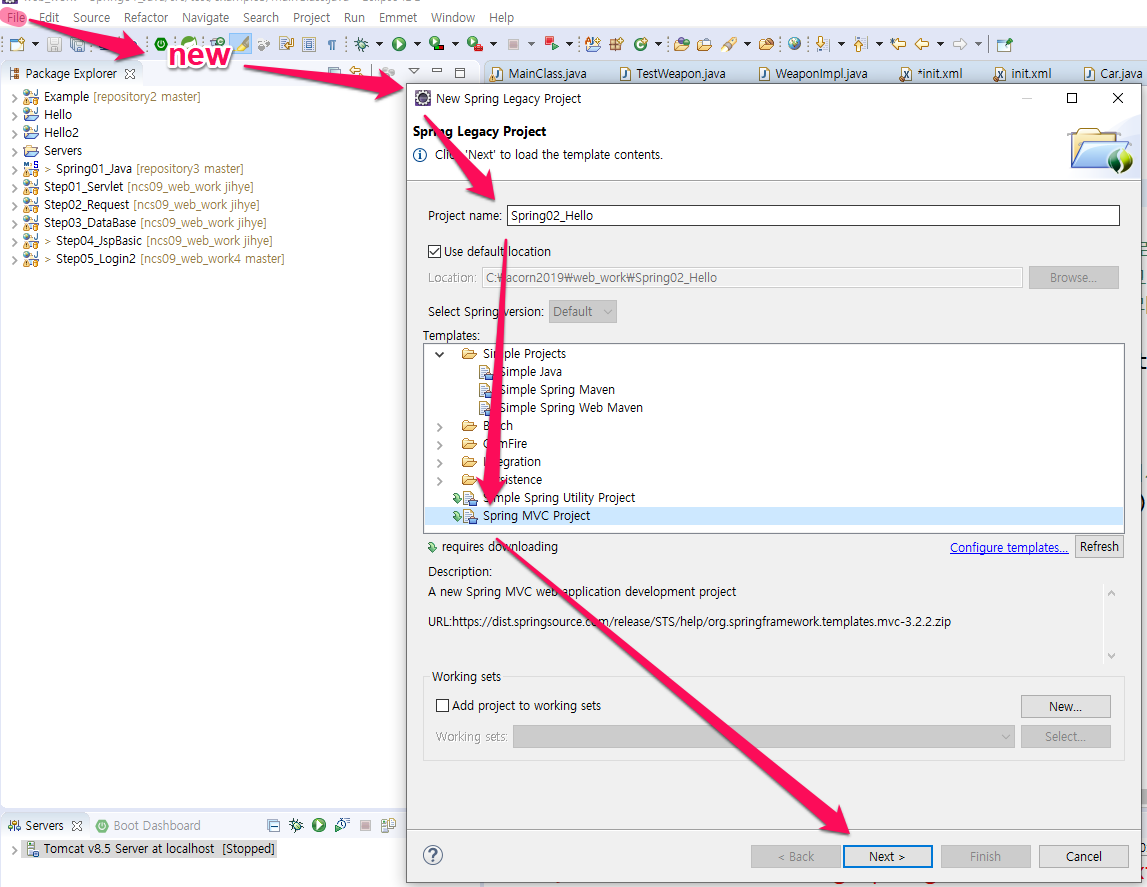Collapse the Simple Projects template folder
The height and width of the screenshot is (887, 1147).
(x=440, y=354)
